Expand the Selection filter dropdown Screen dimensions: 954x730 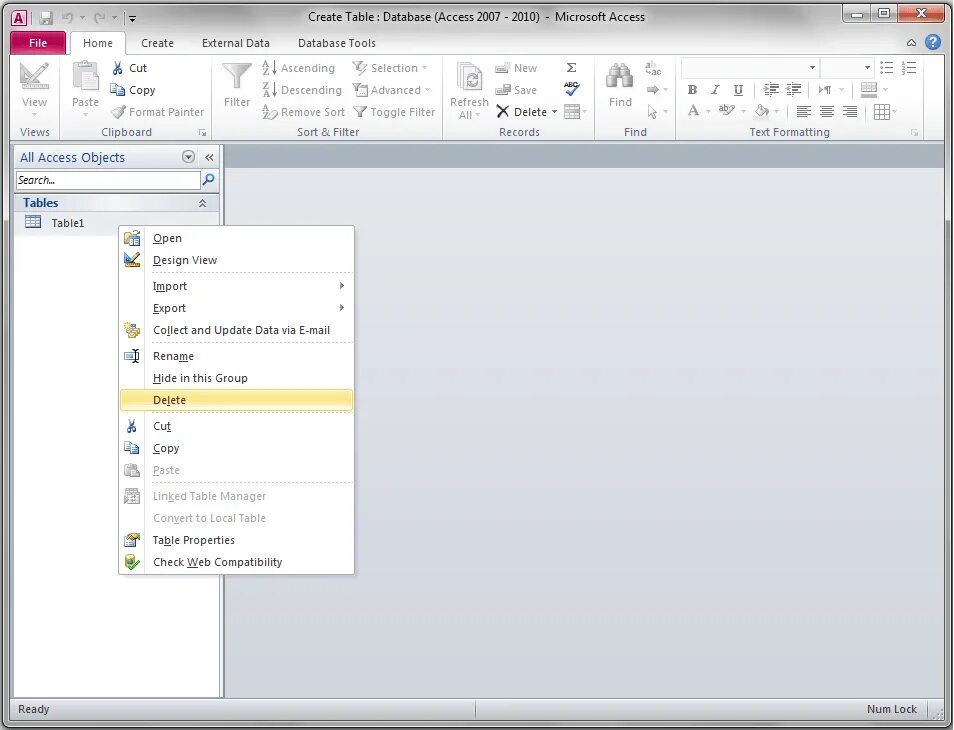[x=424, y=68]
